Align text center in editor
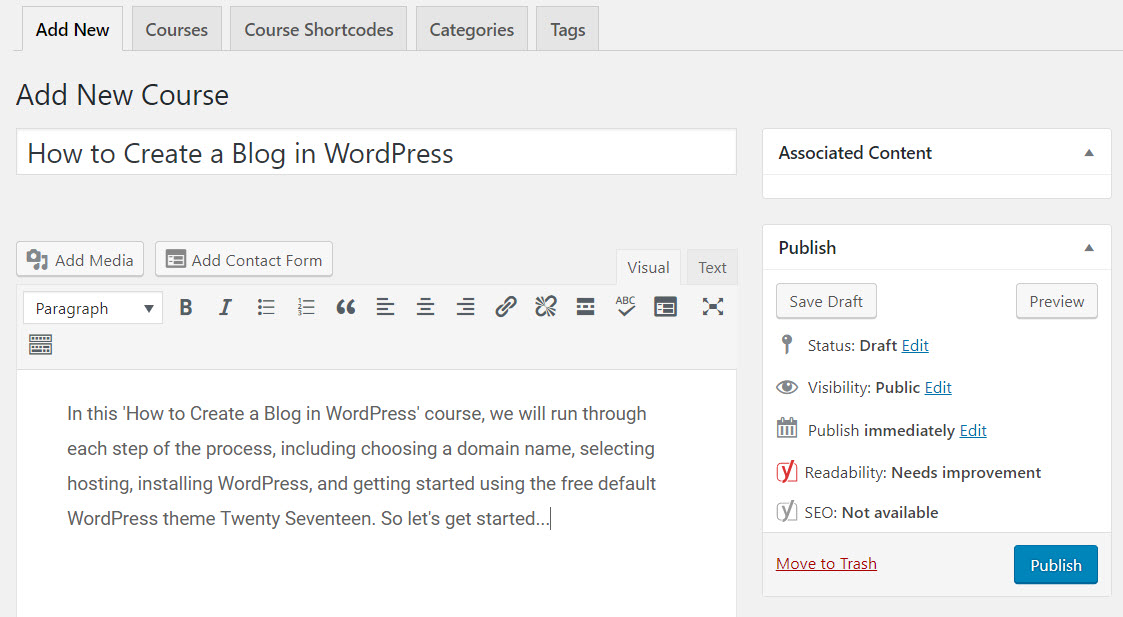 pyautogui.click(x=425, y=307)
